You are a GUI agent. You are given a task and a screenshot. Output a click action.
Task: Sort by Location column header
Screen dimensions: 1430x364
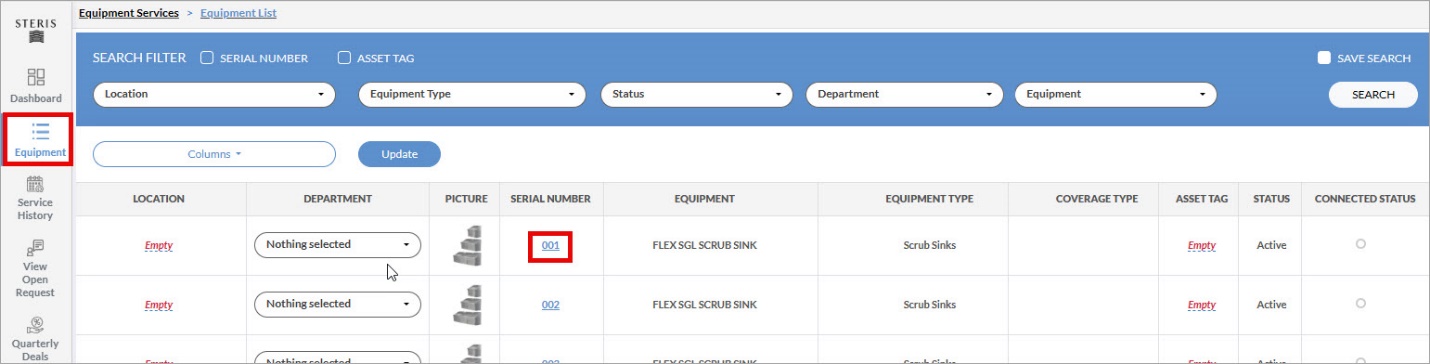159,199
